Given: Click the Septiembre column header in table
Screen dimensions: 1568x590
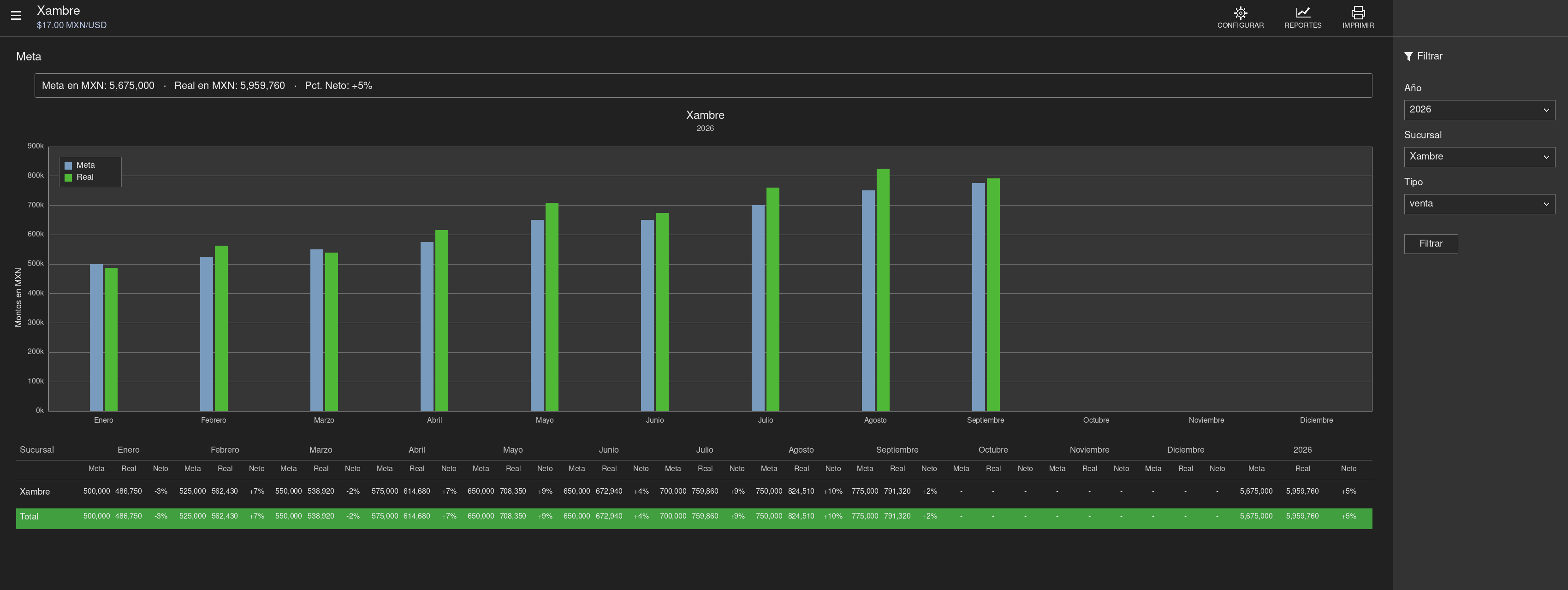Looking at the screenshot, I should coord(897,450).
